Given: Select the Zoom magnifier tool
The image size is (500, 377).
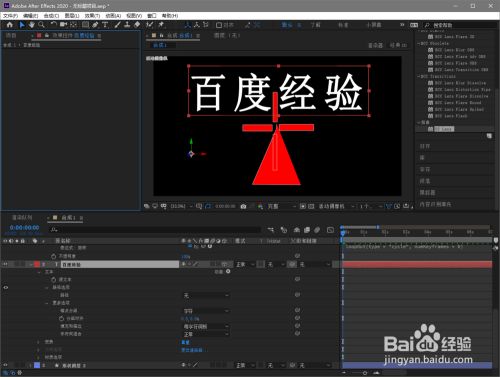Looking at the screenshot, I should coord(41,25).
